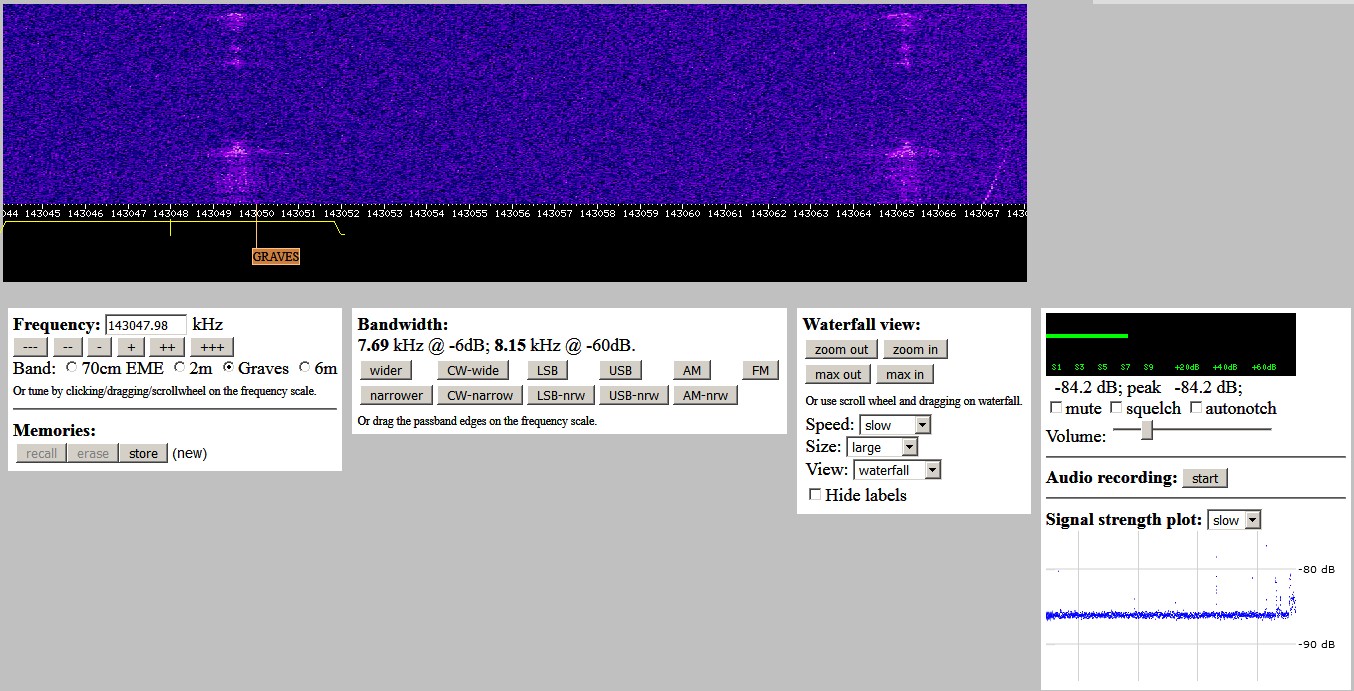The image size is (1354, 691).
Task: Select the 70cm EME band radio button
Action: pyautogui.click(x=71, y=368)
